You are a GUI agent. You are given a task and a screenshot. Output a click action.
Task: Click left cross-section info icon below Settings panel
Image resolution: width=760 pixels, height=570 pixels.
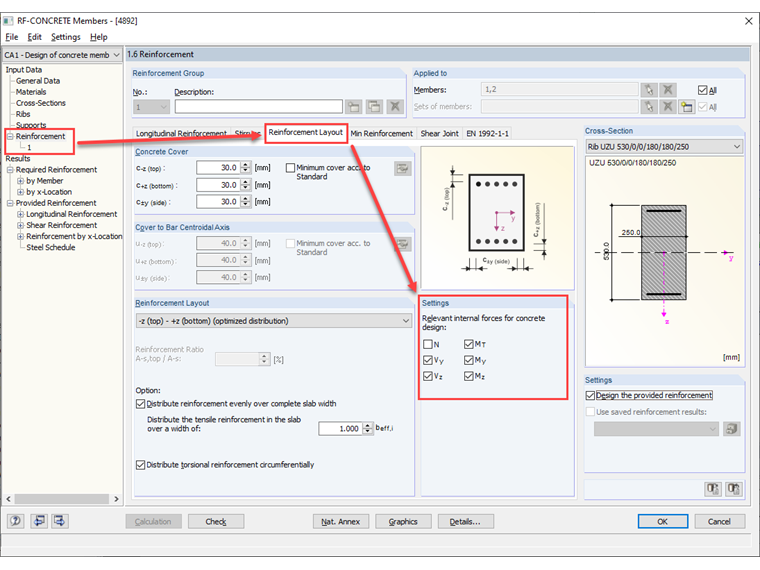(x=712, y=489)
